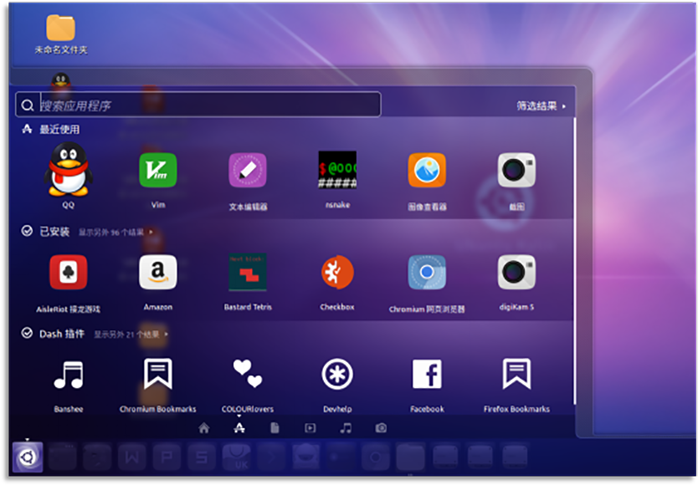Open 图像查看器 image viewer
The image size is (700, 485).
[x=427, y=171]
